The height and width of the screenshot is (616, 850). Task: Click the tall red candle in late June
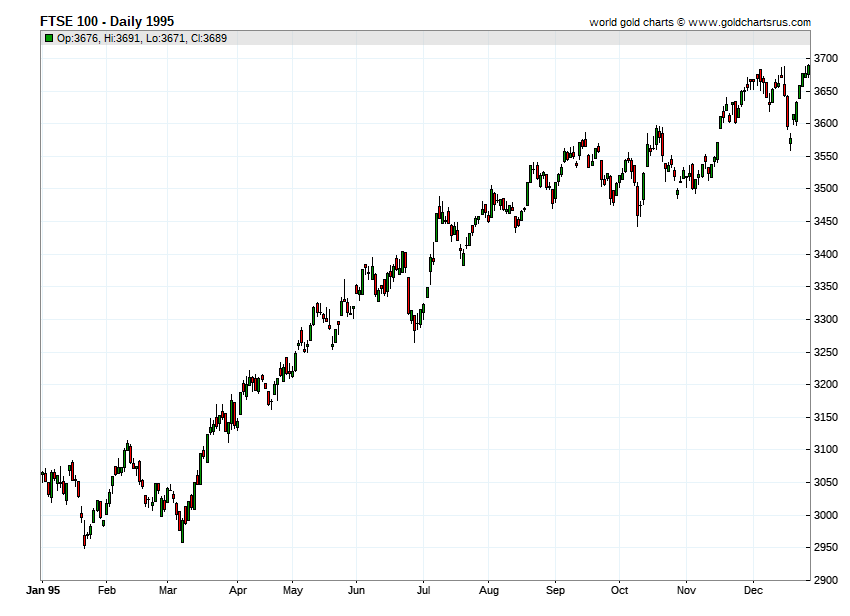click(409, 295)
